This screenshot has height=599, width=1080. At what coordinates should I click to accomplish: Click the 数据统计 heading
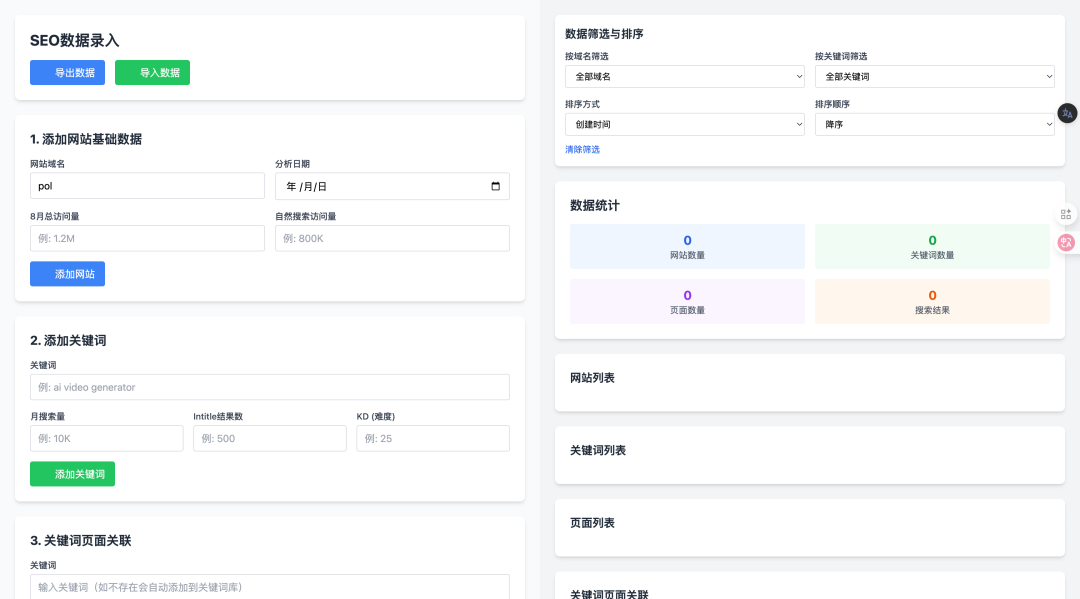point(595,205)
